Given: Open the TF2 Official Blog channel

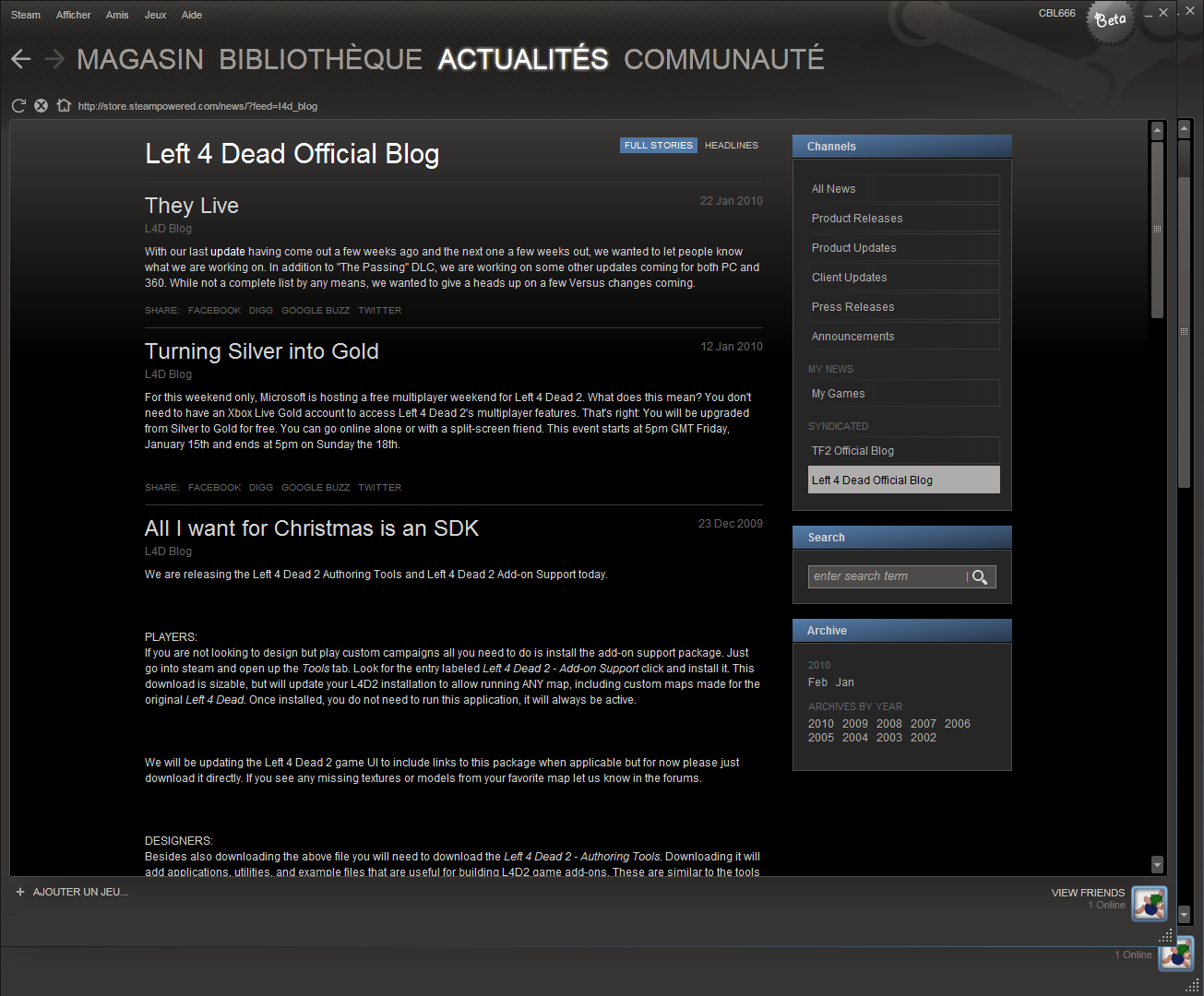Looking at the screenshot, I should 904,450.
